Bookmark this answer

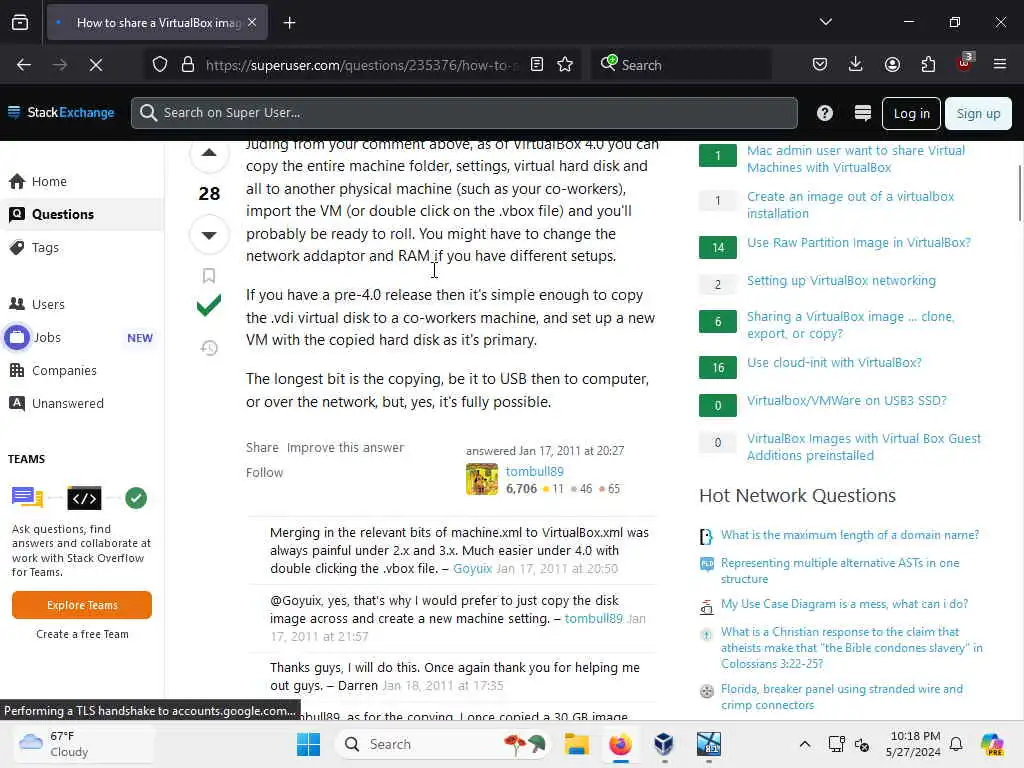209,276
